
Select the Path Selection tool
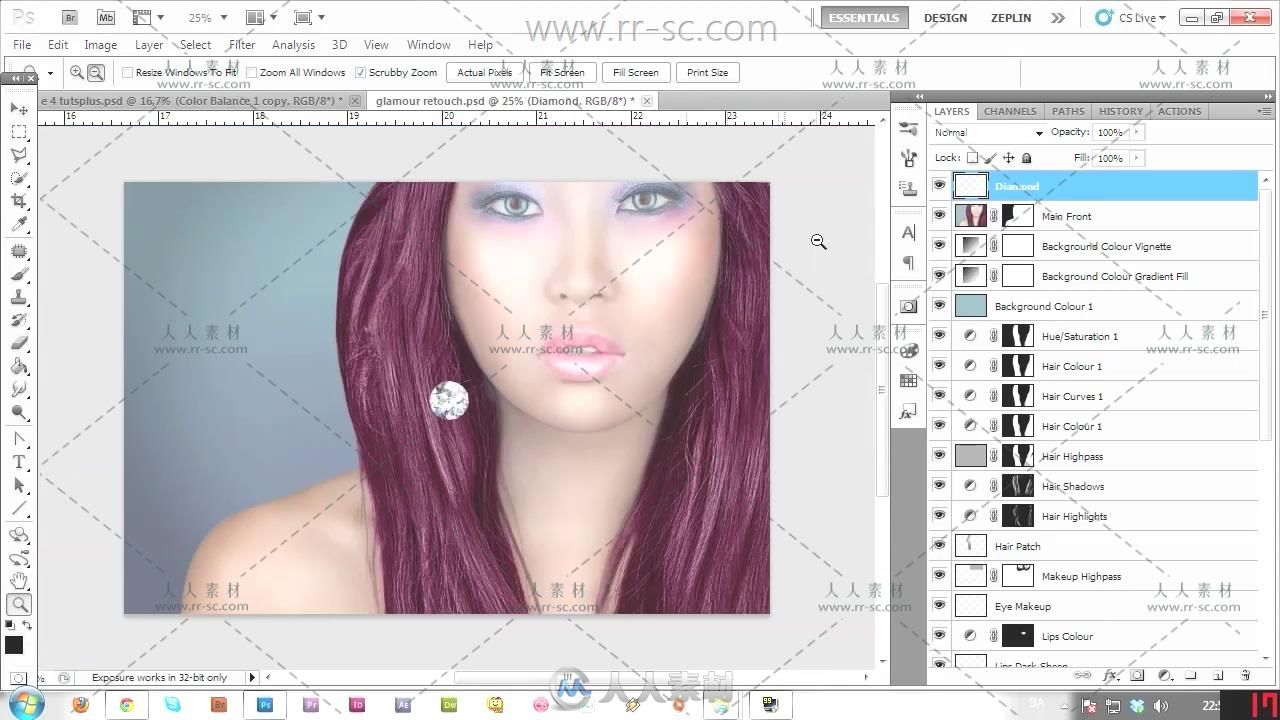coord(19,485)
